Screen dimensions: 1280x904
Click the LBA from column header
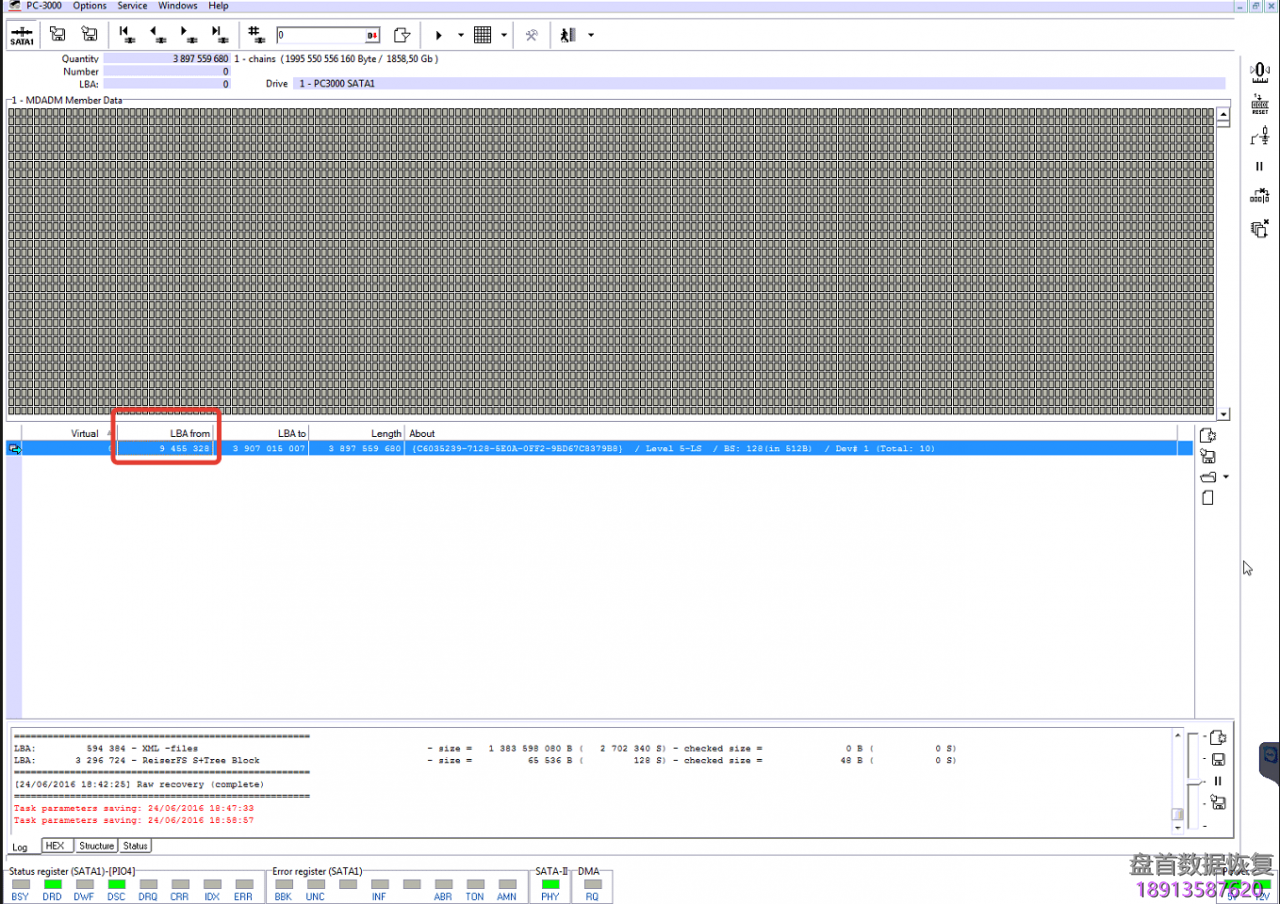point(165,433)
